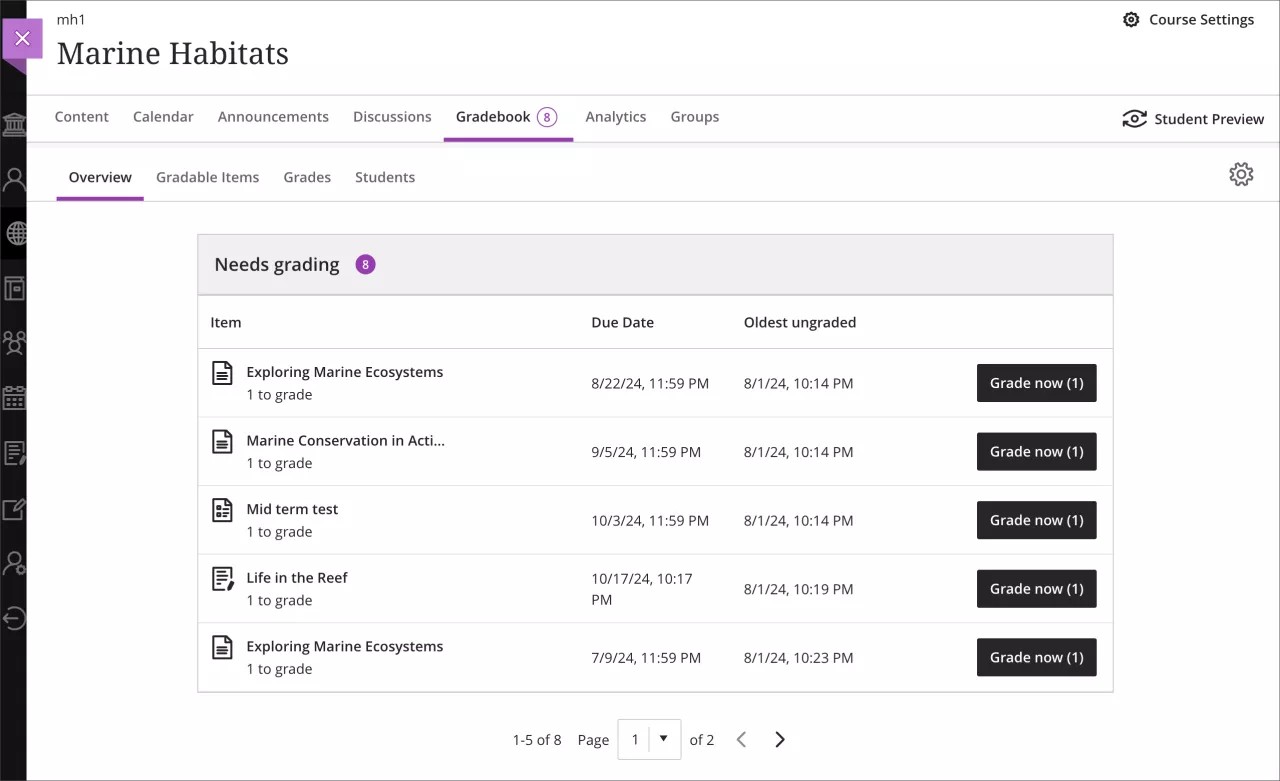
Task: Open the Grades icon in the sidebar
Action: (x=14, y=509)
